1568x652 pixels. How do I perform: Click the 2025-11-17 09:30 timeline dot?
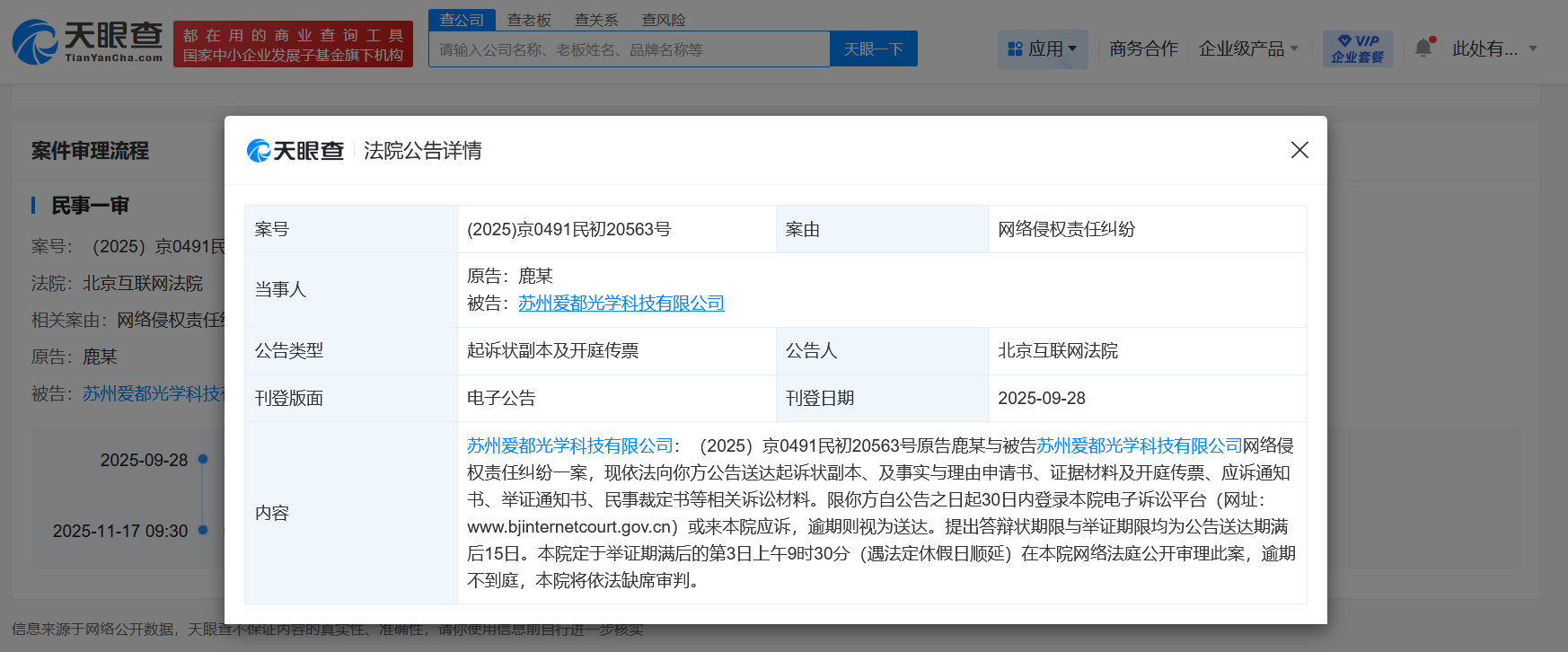pos(203,530)
